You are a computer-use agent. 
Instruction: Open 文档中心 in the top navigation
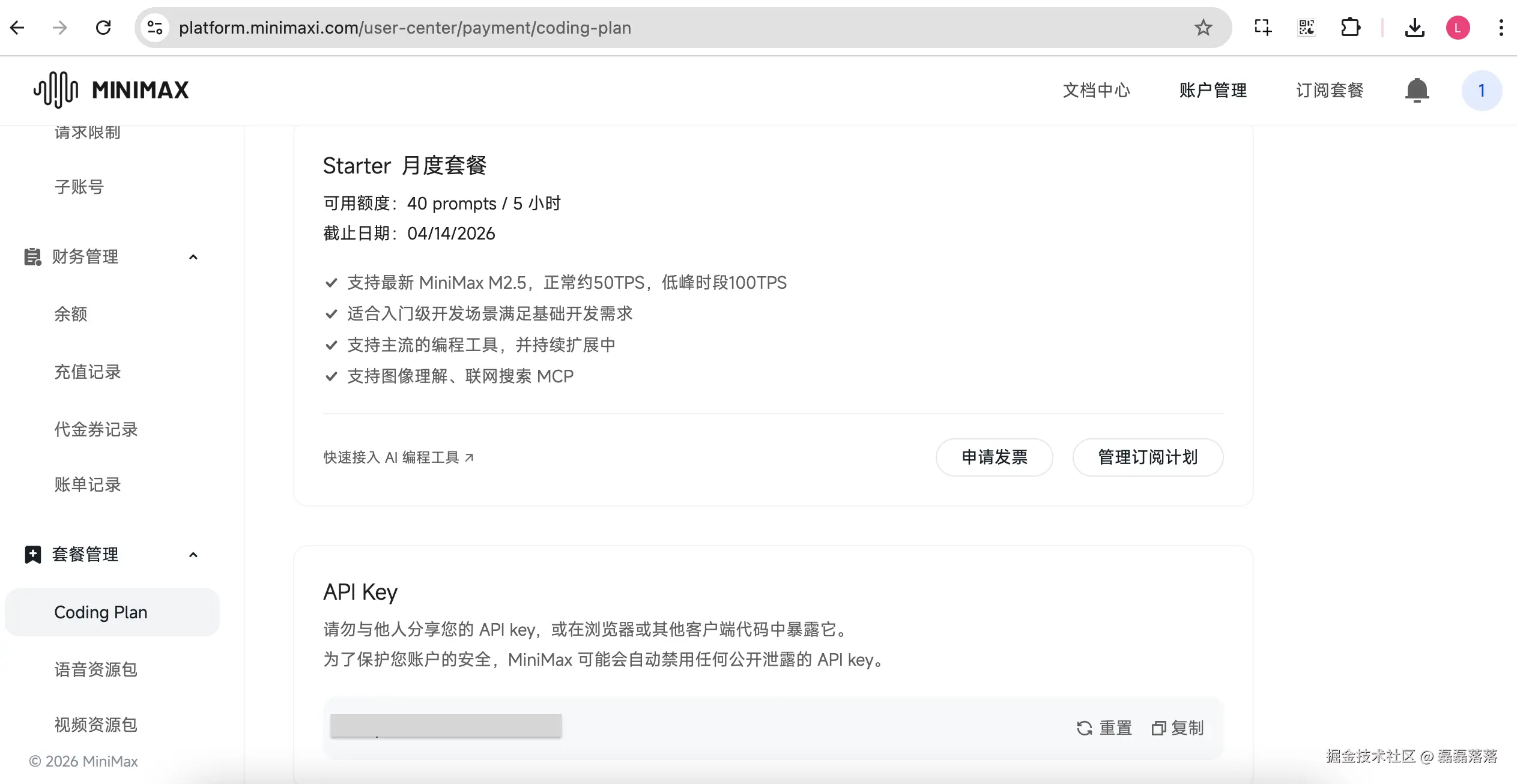pyautogui.click(x=1095, y=90)
